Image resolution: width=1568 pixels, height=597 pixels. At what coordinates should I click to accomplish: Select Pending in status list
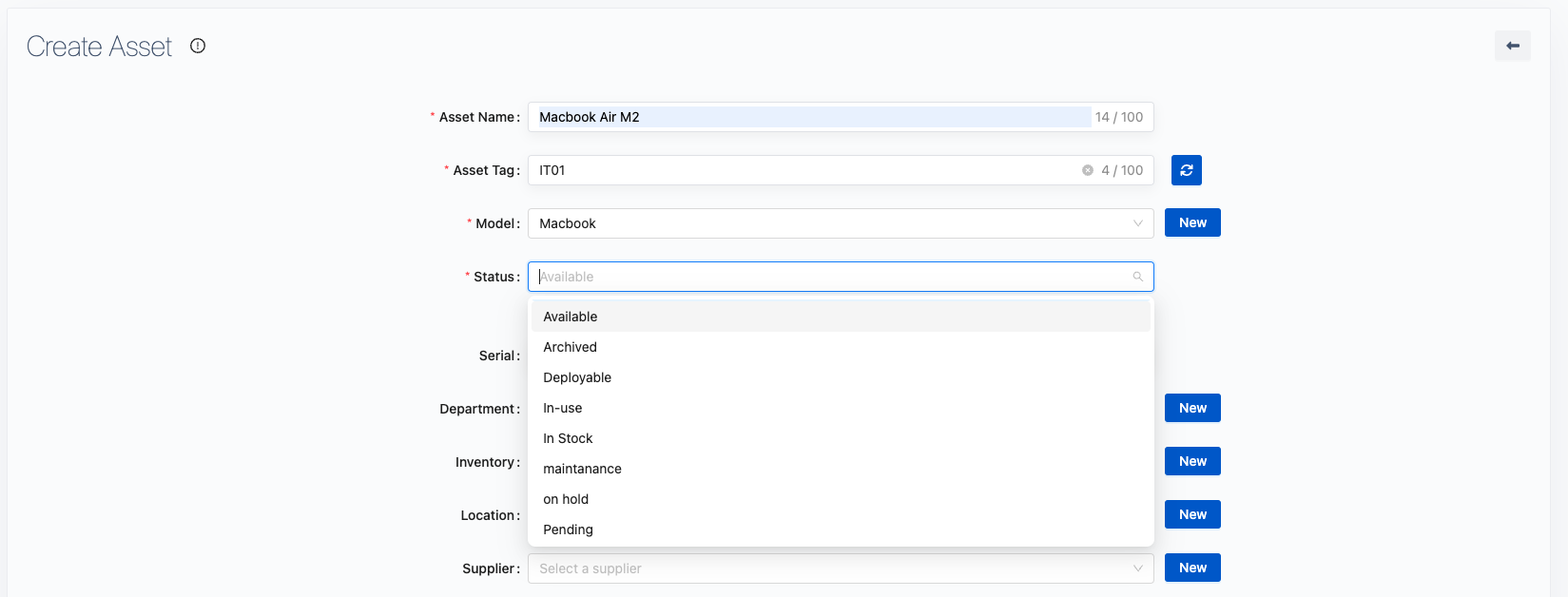[x=568, y=530]
